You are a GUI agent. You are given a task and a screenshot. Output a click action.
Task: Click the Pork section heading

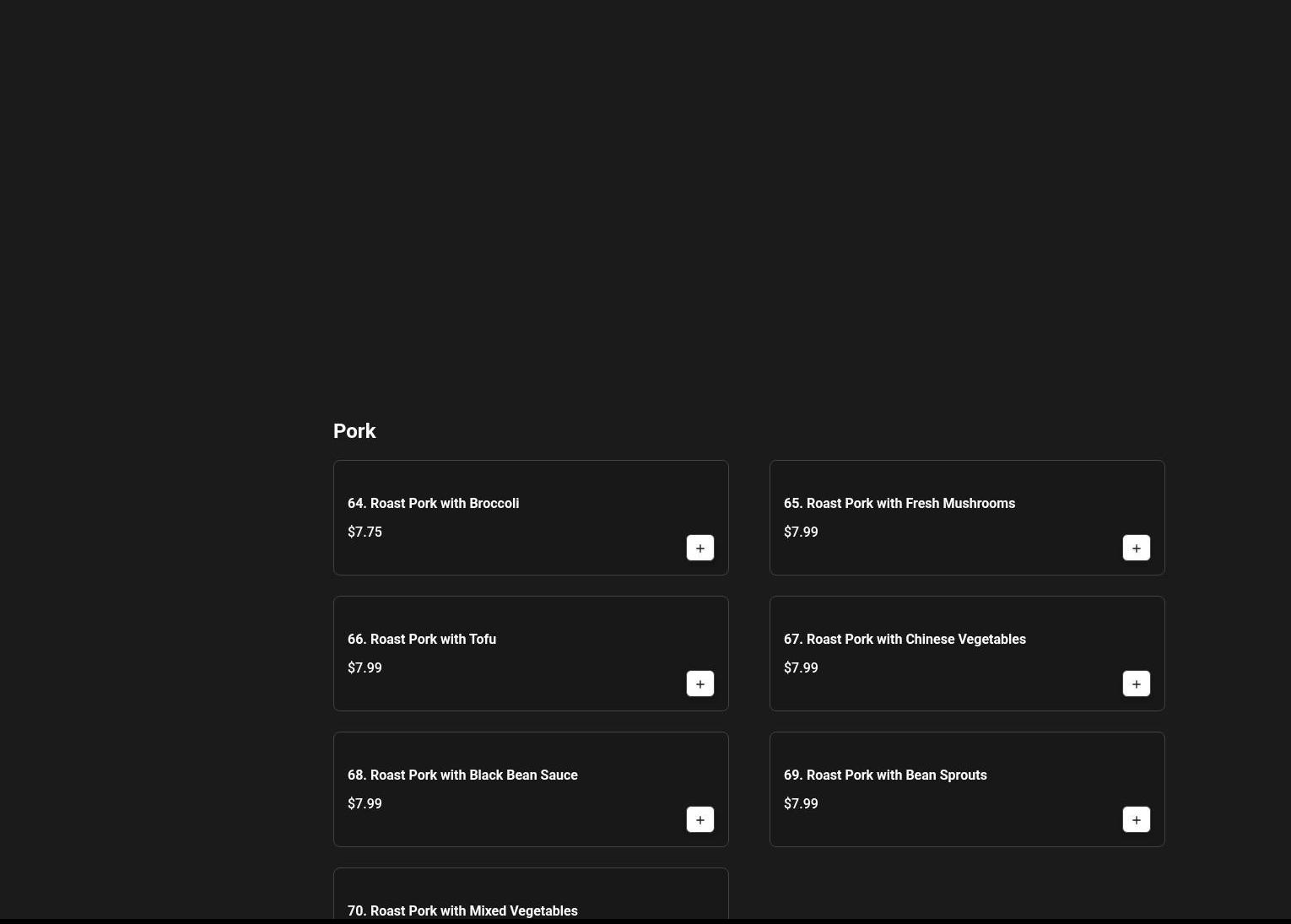(x=354, y=431)
